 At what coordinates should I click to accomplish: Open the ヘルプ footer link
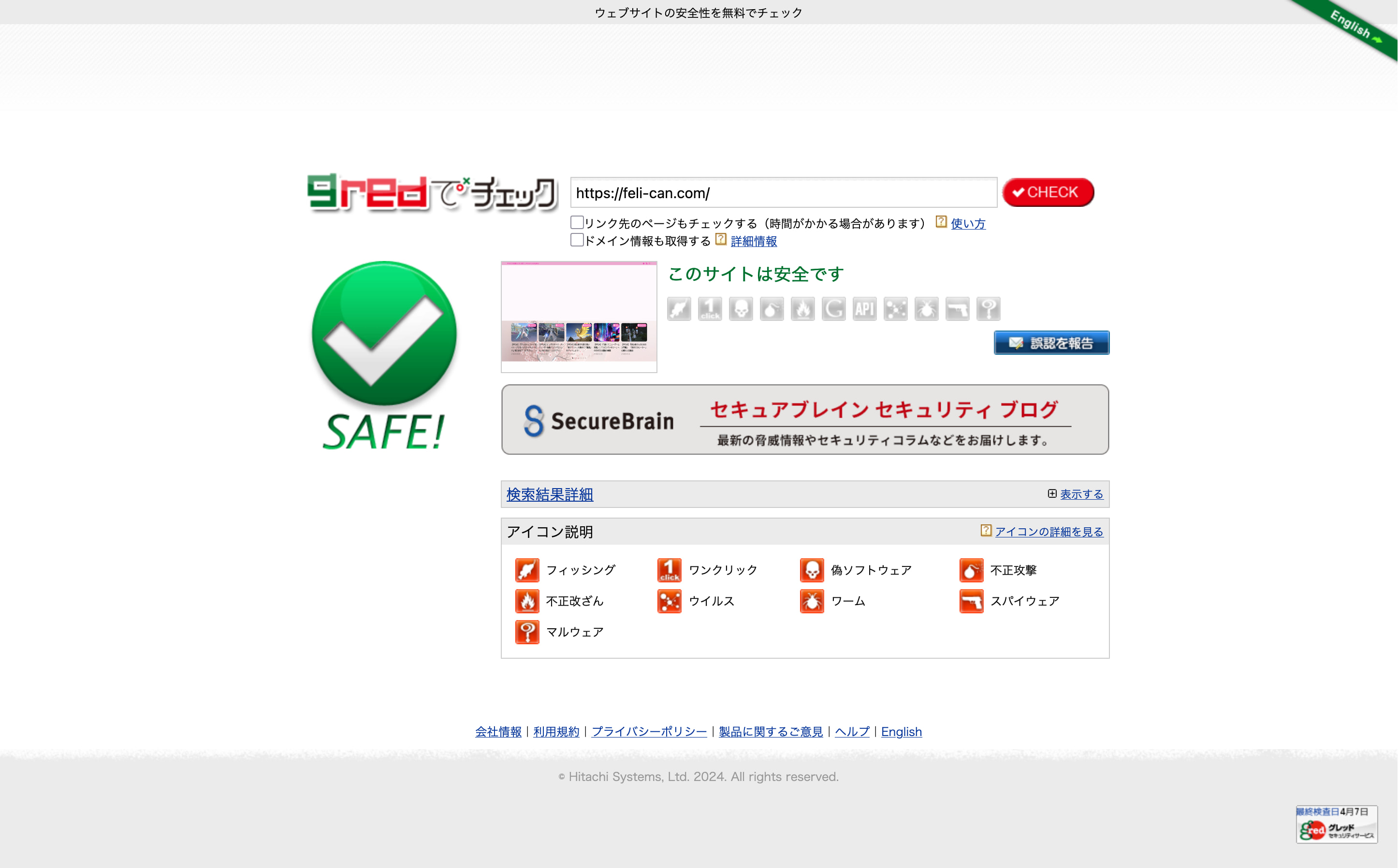[x=852, y=732]
